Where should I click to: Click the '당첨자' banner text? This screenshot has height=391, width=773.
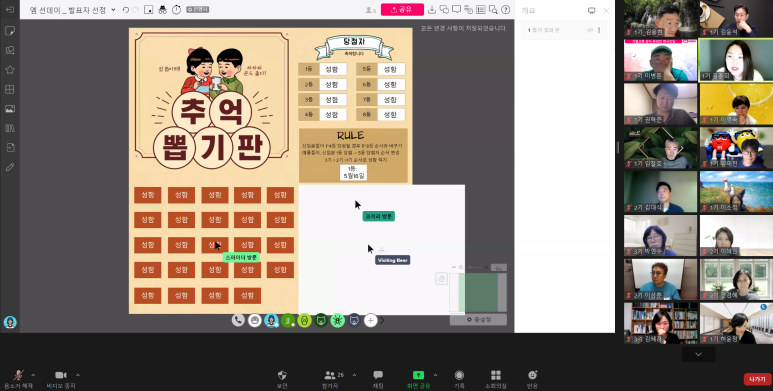(x=353, y=42)
